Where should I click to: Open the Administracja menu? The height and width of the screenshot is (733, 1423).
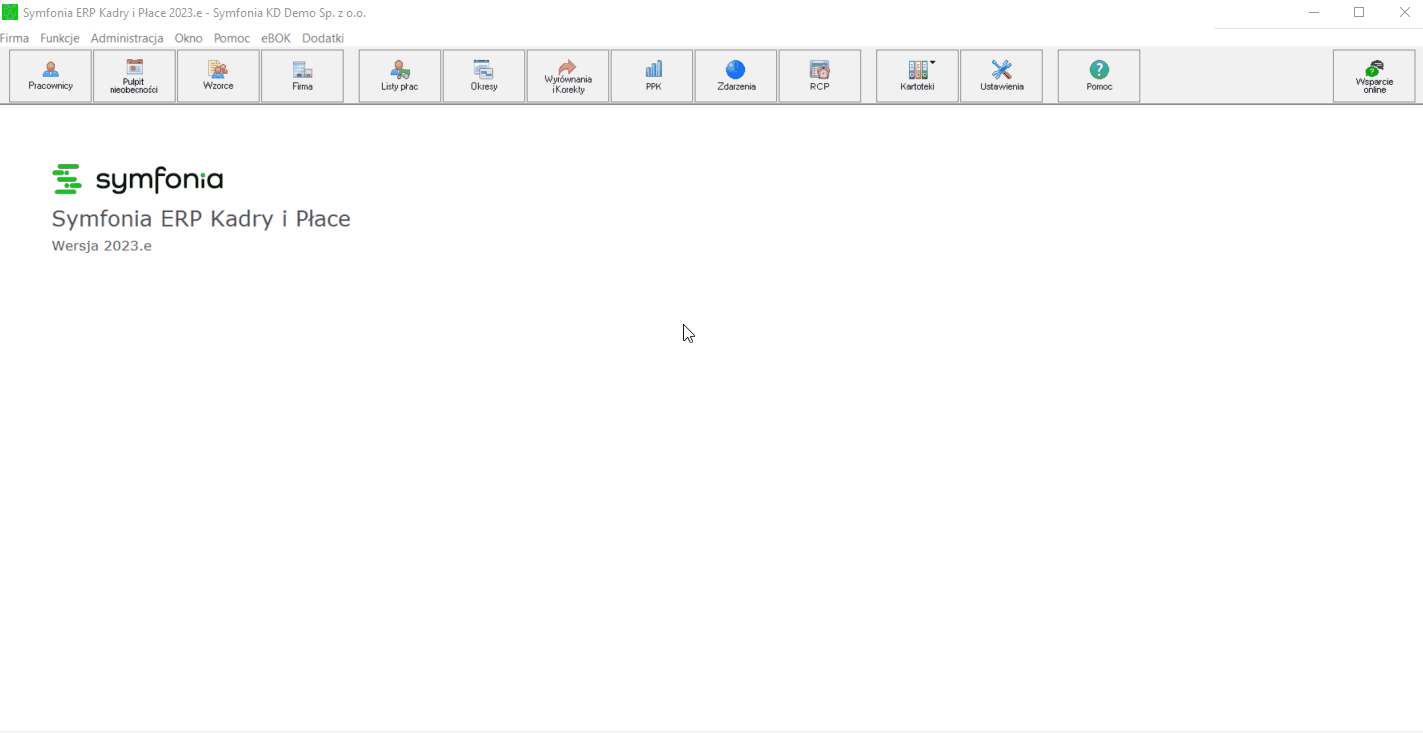127,38
